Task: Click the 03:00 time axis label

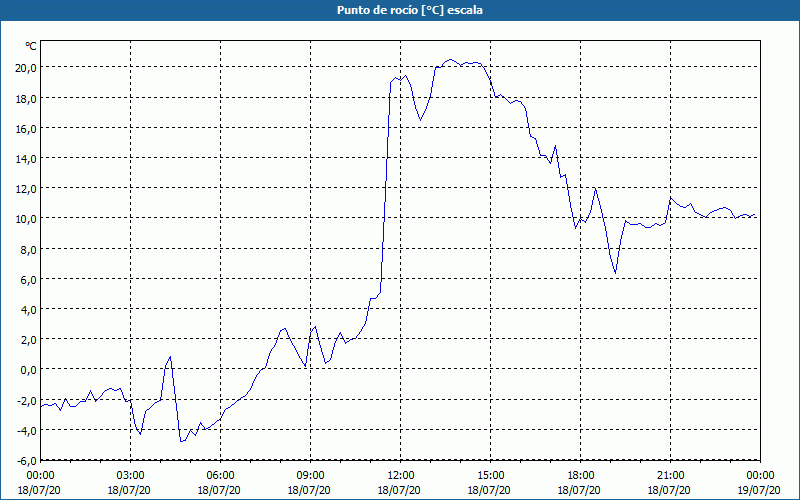Action: click(131, 476)
